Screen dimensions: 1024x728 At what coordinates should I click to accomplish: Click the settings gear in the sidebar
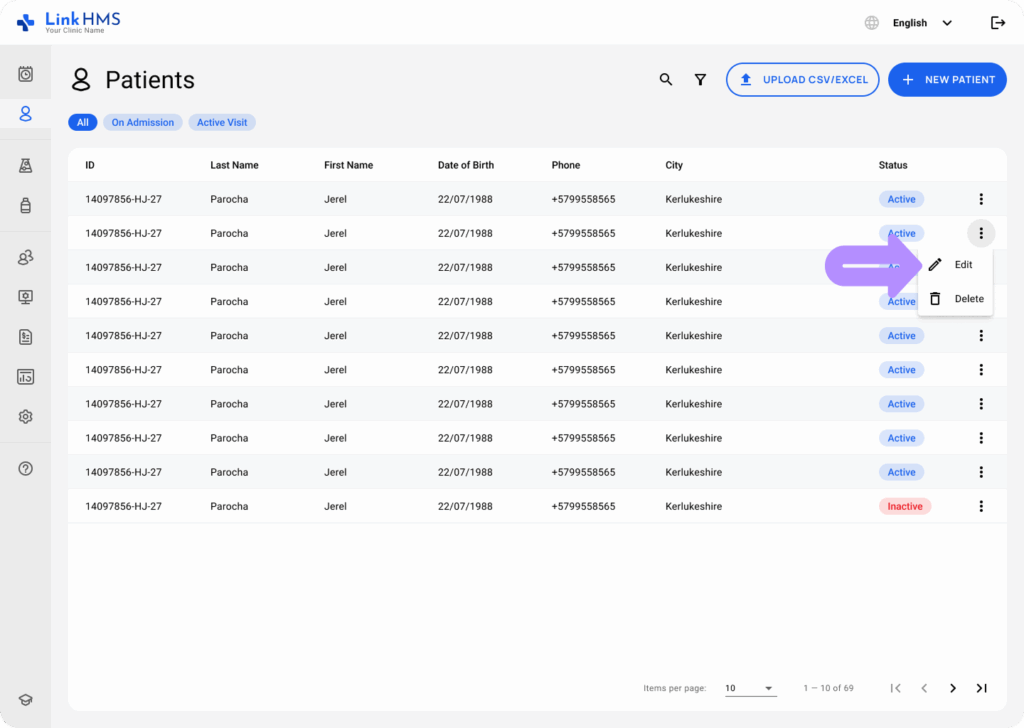click(x=26, y=416)
